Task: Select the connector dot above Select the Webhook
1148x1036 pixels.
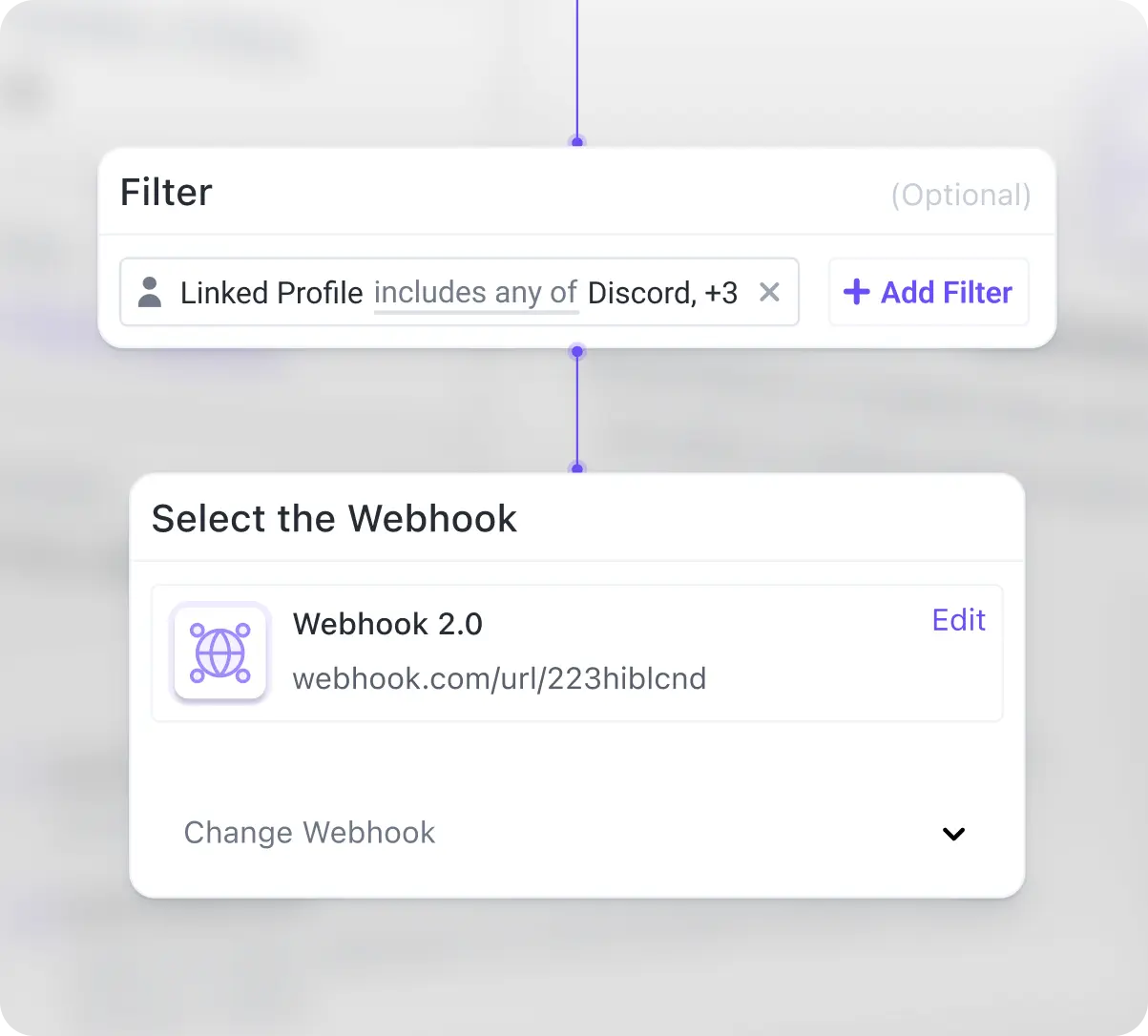Action: [x=577, y=468]
